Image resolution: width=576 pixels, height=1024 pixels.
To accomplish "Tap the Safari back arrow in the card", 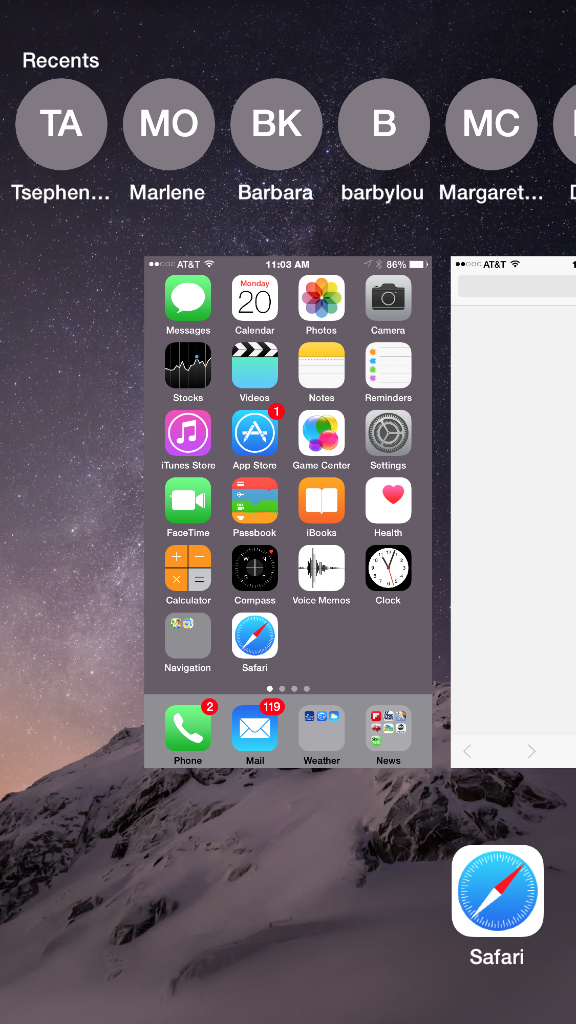I will pos(467,751).
